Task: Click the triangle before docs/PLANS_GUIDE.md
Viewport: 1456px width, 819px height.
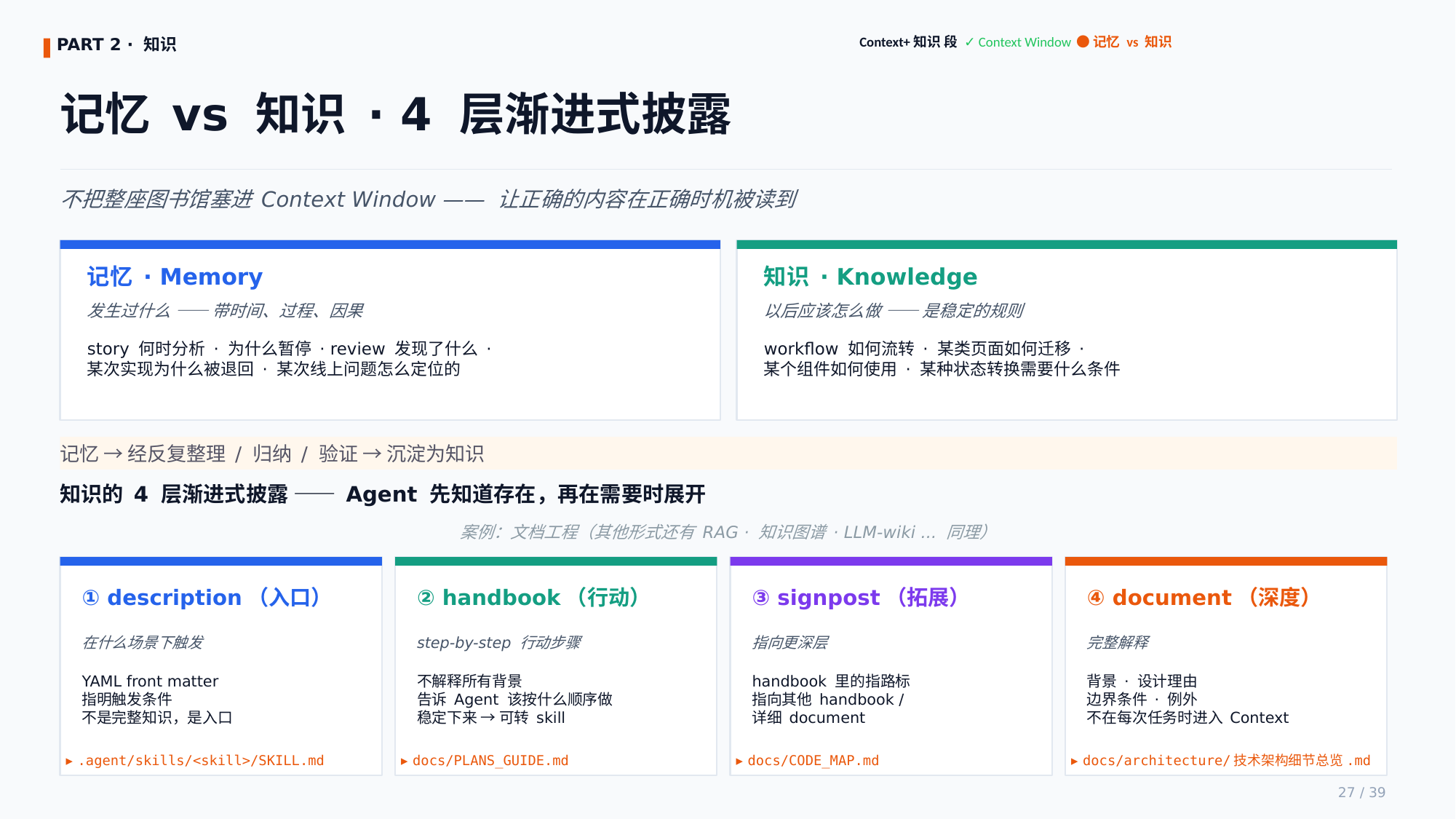Action: coord(404,761)
